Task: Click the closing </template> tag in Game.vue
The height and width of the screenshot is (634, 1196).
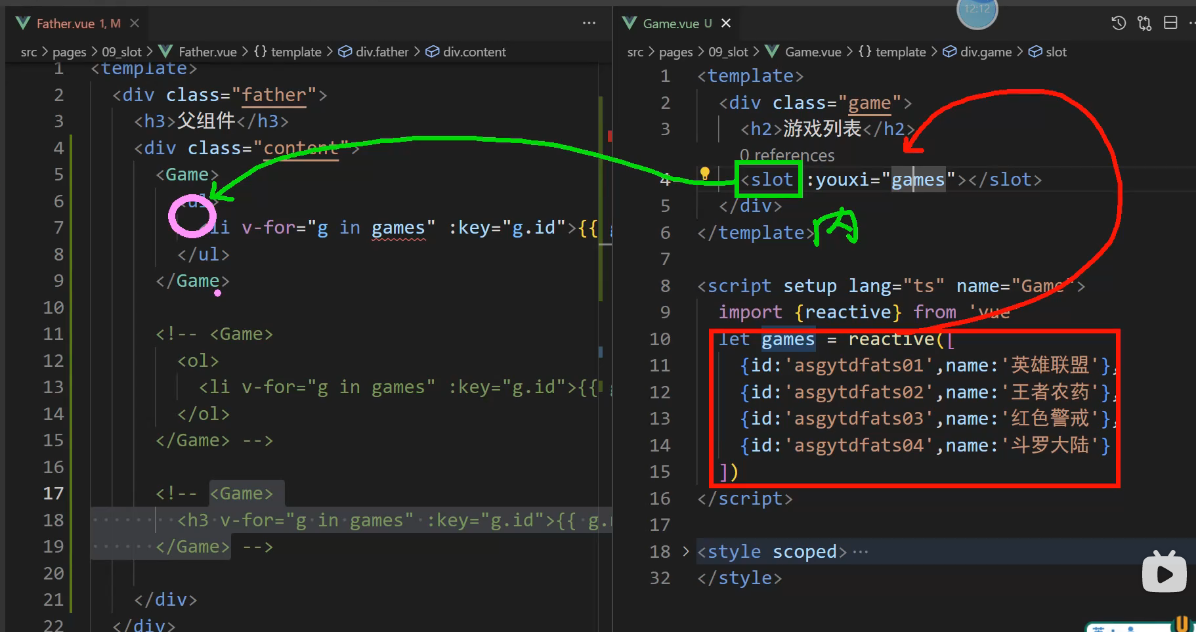Action: [756, 233]
